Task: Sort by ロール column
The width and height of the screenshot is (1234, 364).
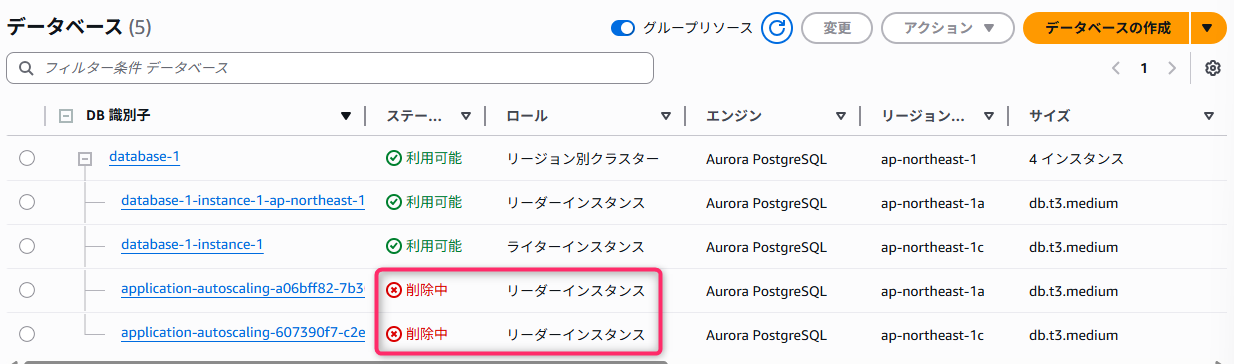Action: pyautogui.click(x=666, y=116)
